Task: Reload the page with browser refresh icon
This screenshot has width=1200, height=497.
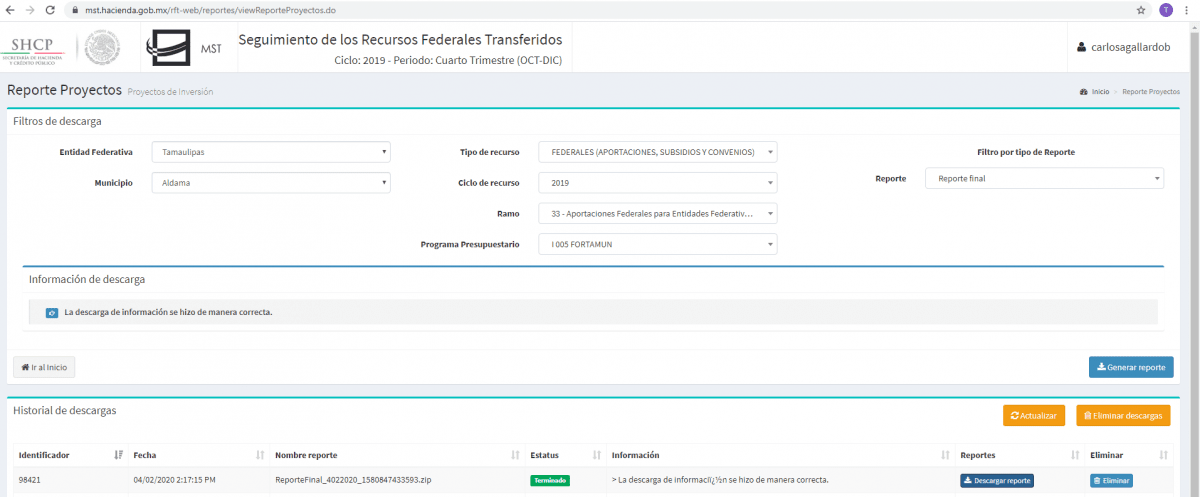Action: point(50,9)
